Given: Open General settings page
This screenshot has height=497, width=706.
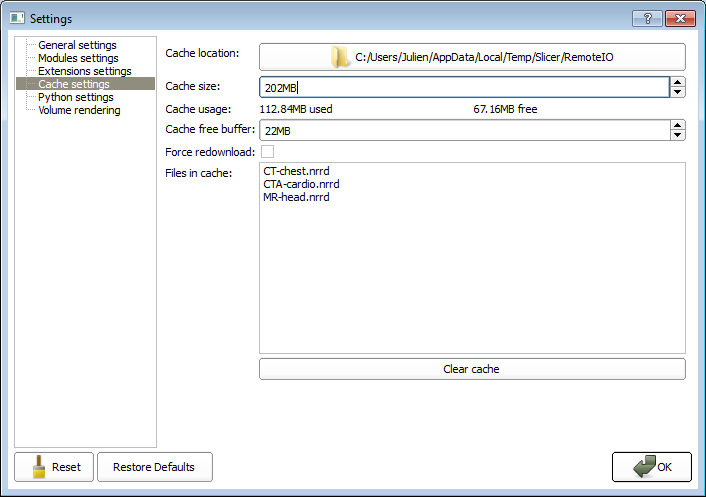Looking at the screenshot, I should 77,46.
